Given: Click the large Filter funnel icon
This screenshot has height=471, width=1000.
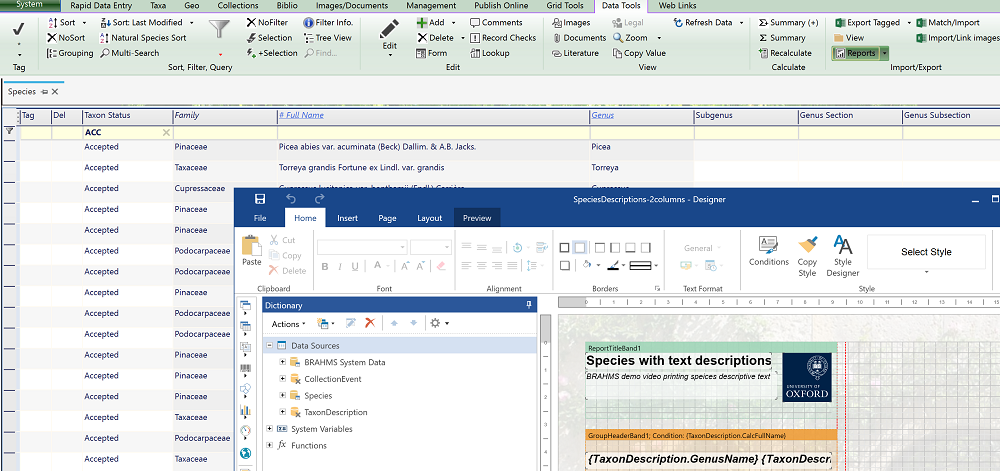Looking at the screenshot, I should (x=221, y=31).
